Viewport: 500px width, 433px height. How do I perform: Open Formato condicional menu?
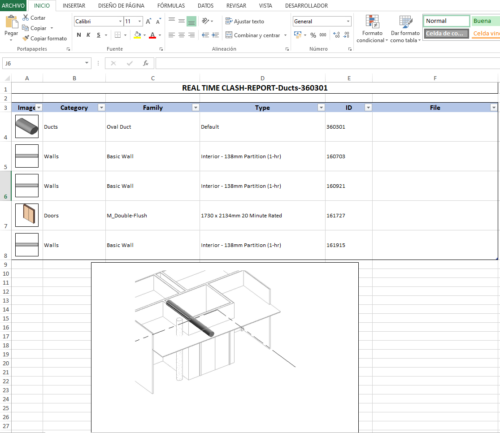point(372,29)
